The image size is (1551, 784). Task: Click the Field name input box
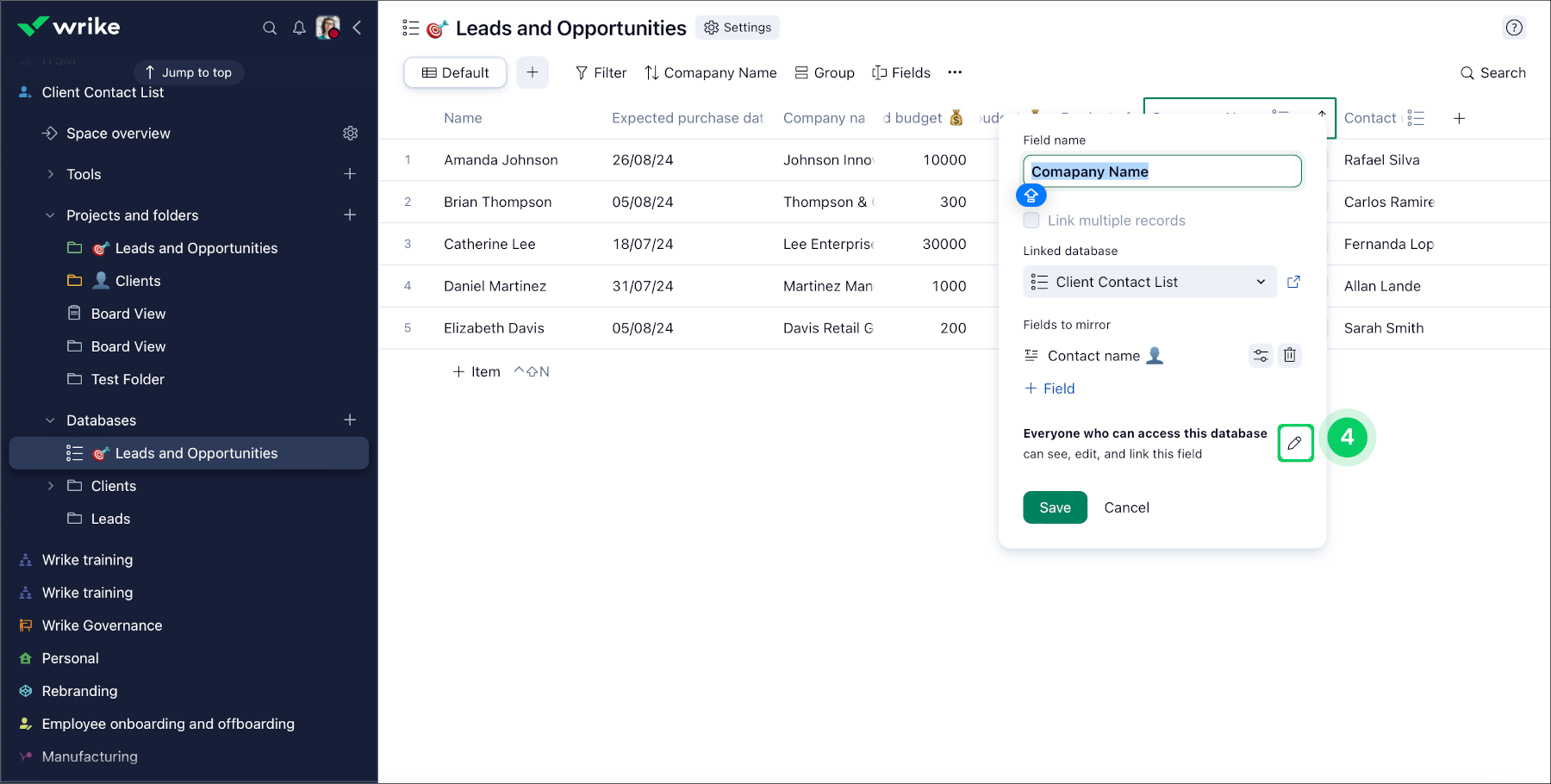1162,171
